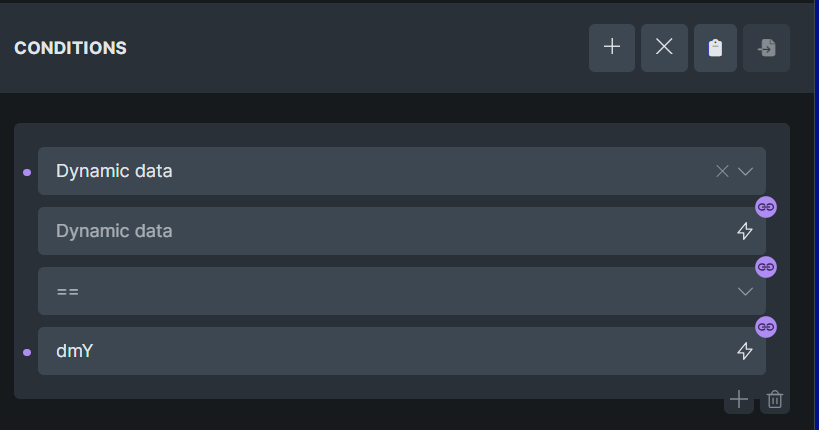Click the X button in the Conditions header
This screenshot has width=819, height=430.
coord(664,48)
